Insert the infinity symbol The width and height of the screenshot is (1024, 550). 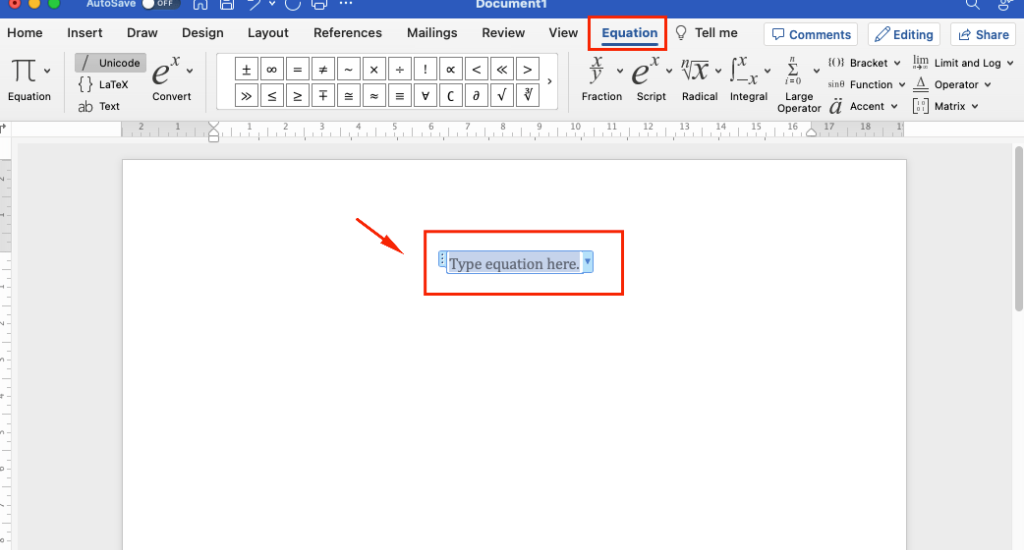tap(272, 69)
